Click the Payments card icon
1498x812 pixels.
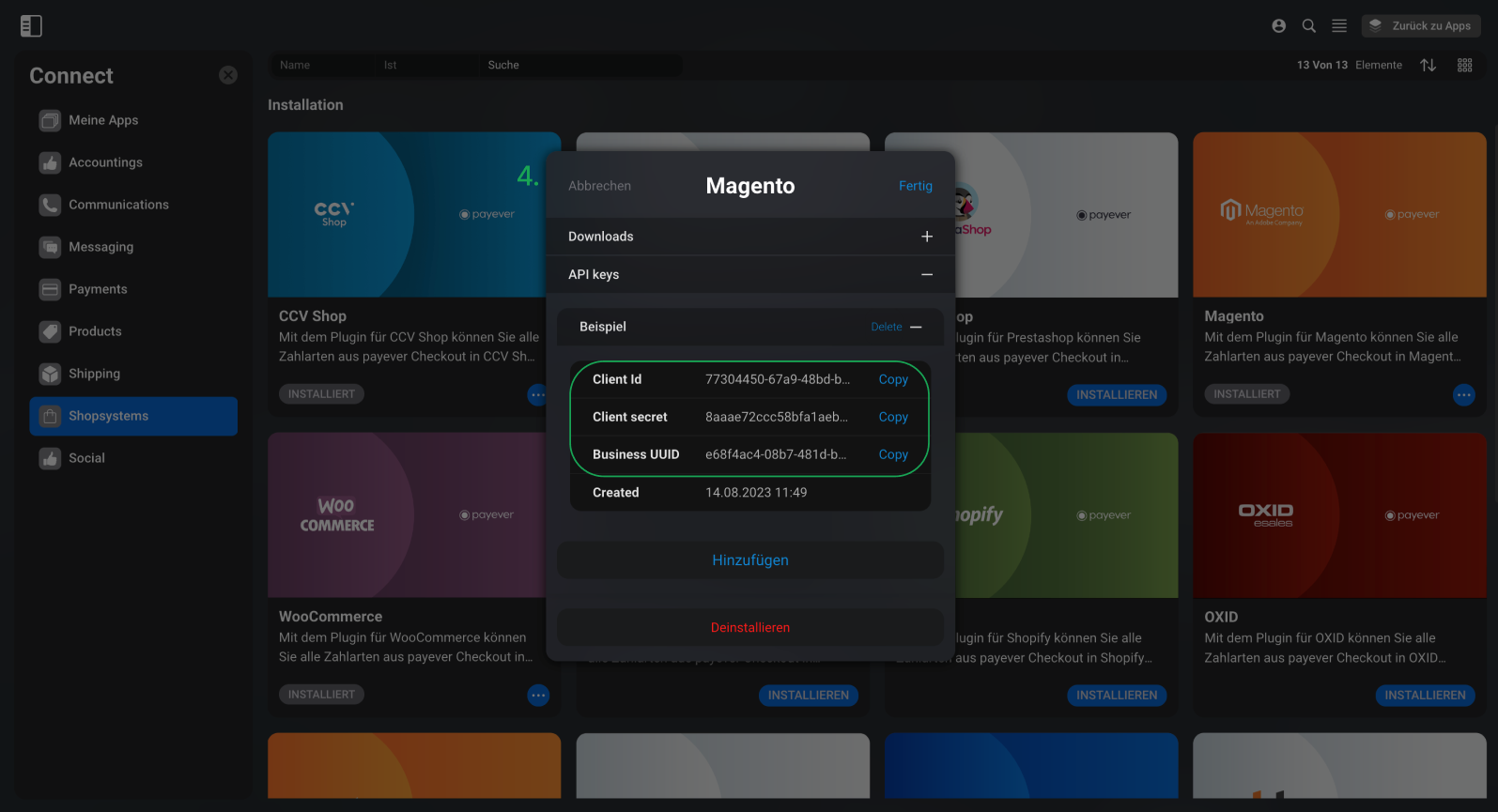coord(50,289)
